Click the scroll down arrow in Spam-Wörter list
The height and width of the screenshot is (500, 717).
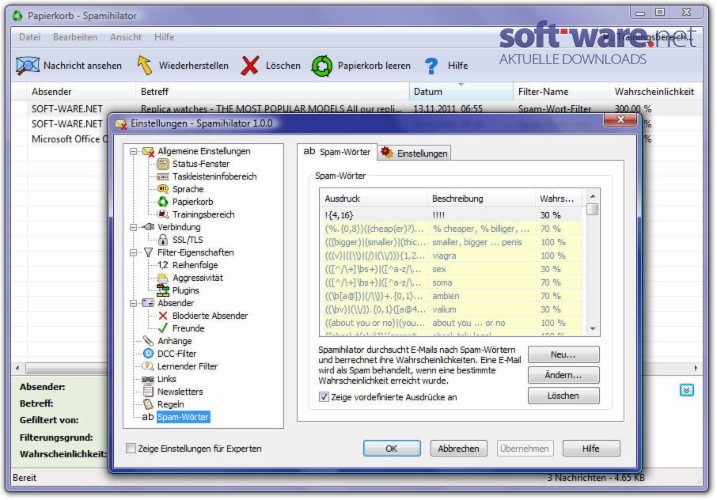click(x=593, y=328)
